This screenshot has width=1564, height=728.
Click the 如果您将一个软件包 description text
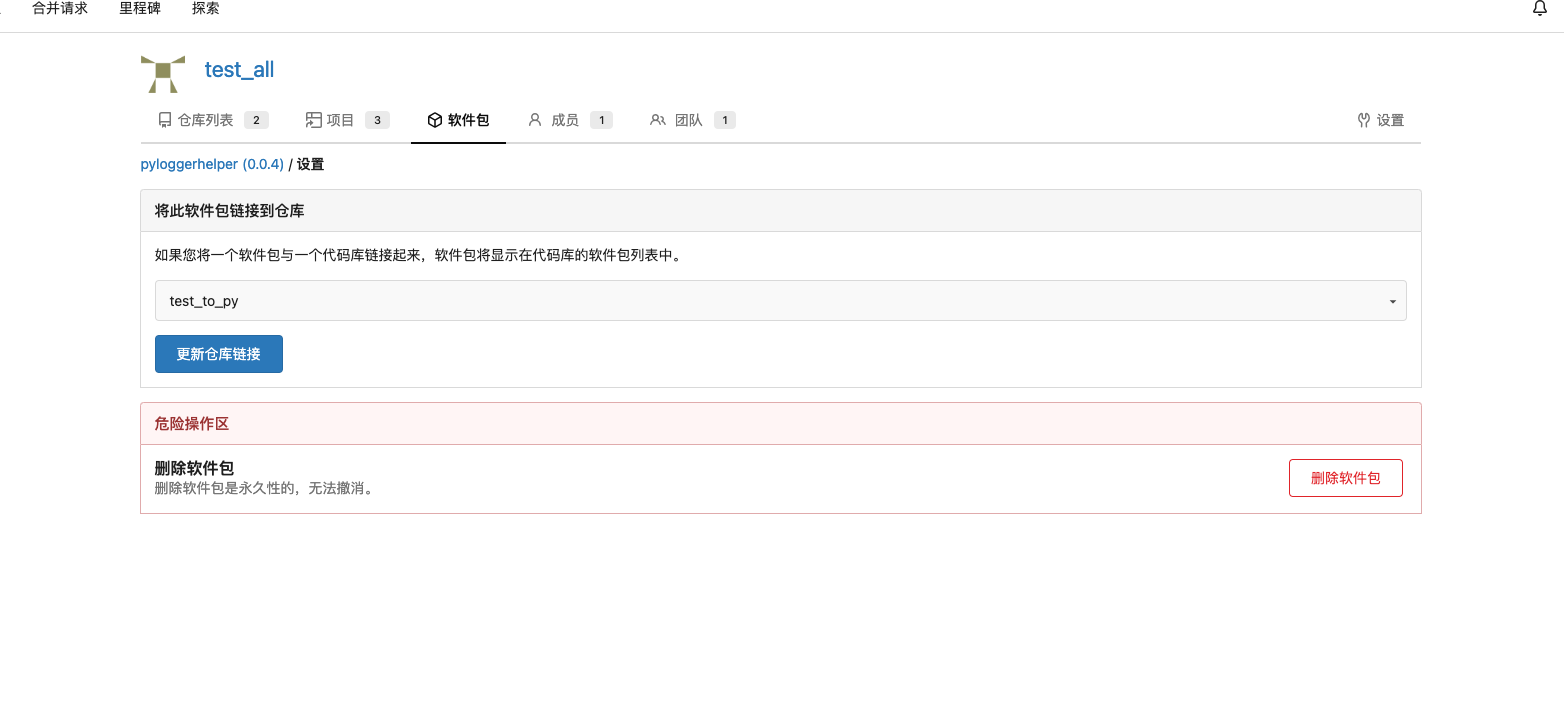[x=418, y=255]
